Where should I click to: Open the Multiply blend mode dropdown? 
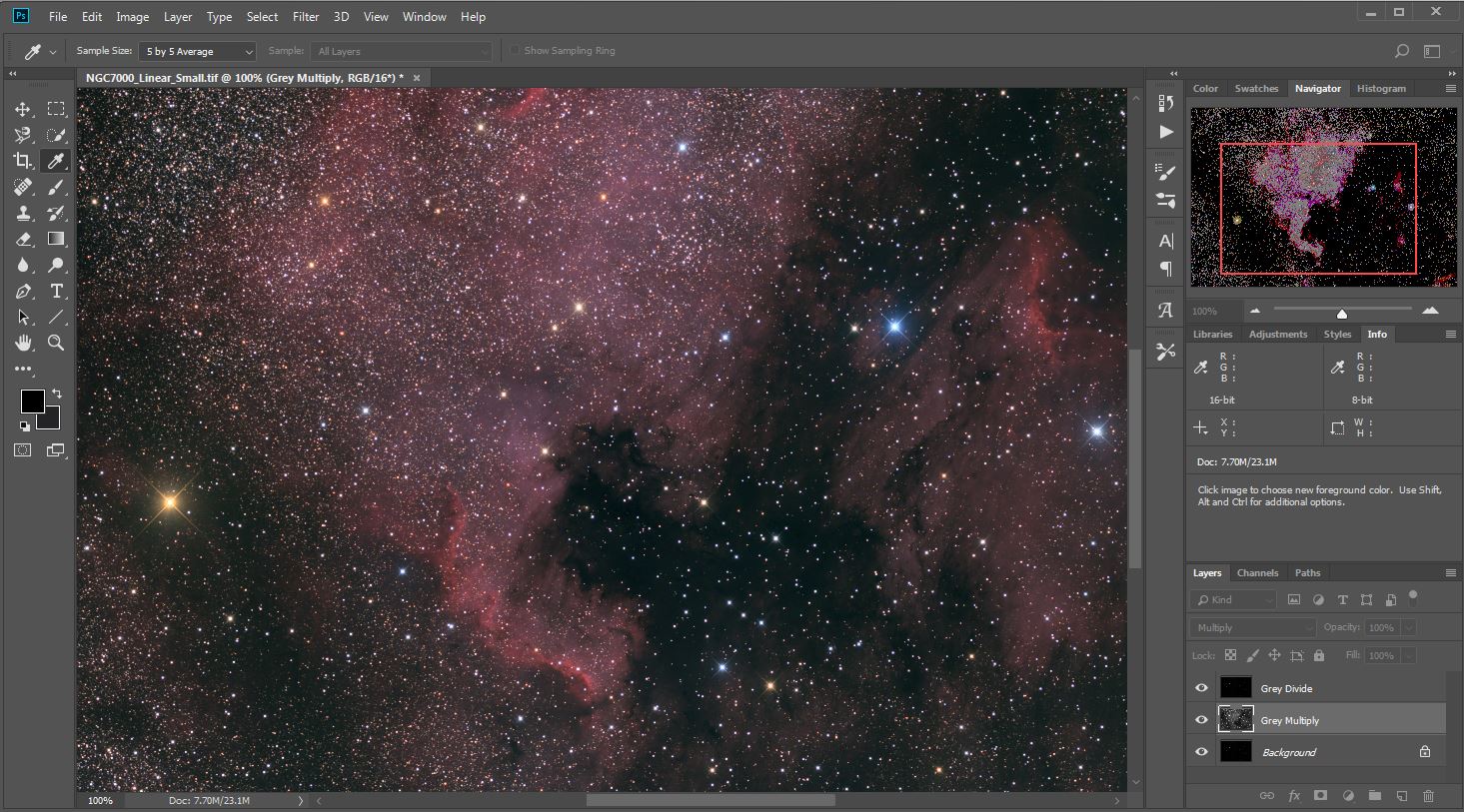1252,627
